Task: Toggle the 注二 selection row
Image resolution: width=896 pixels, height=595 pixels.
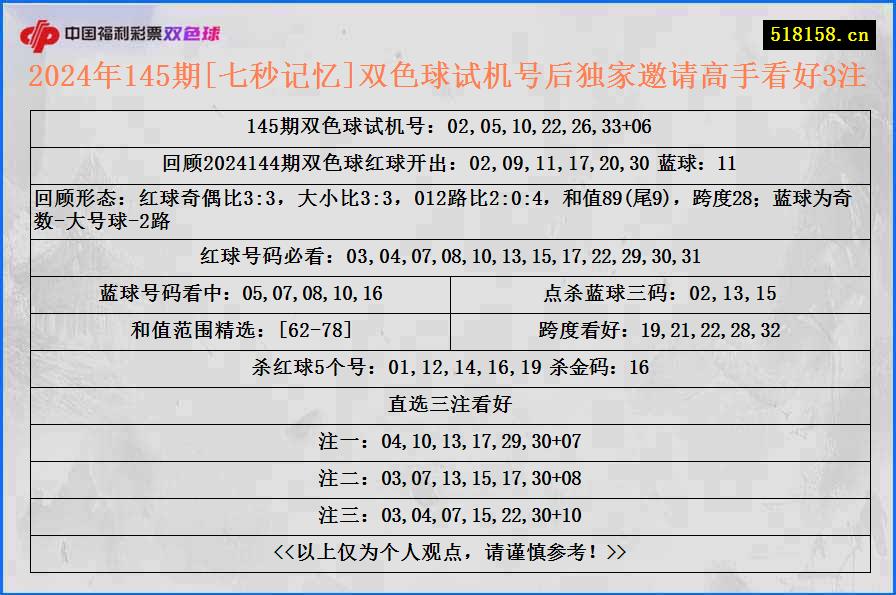Action: (x=448, y=478)
